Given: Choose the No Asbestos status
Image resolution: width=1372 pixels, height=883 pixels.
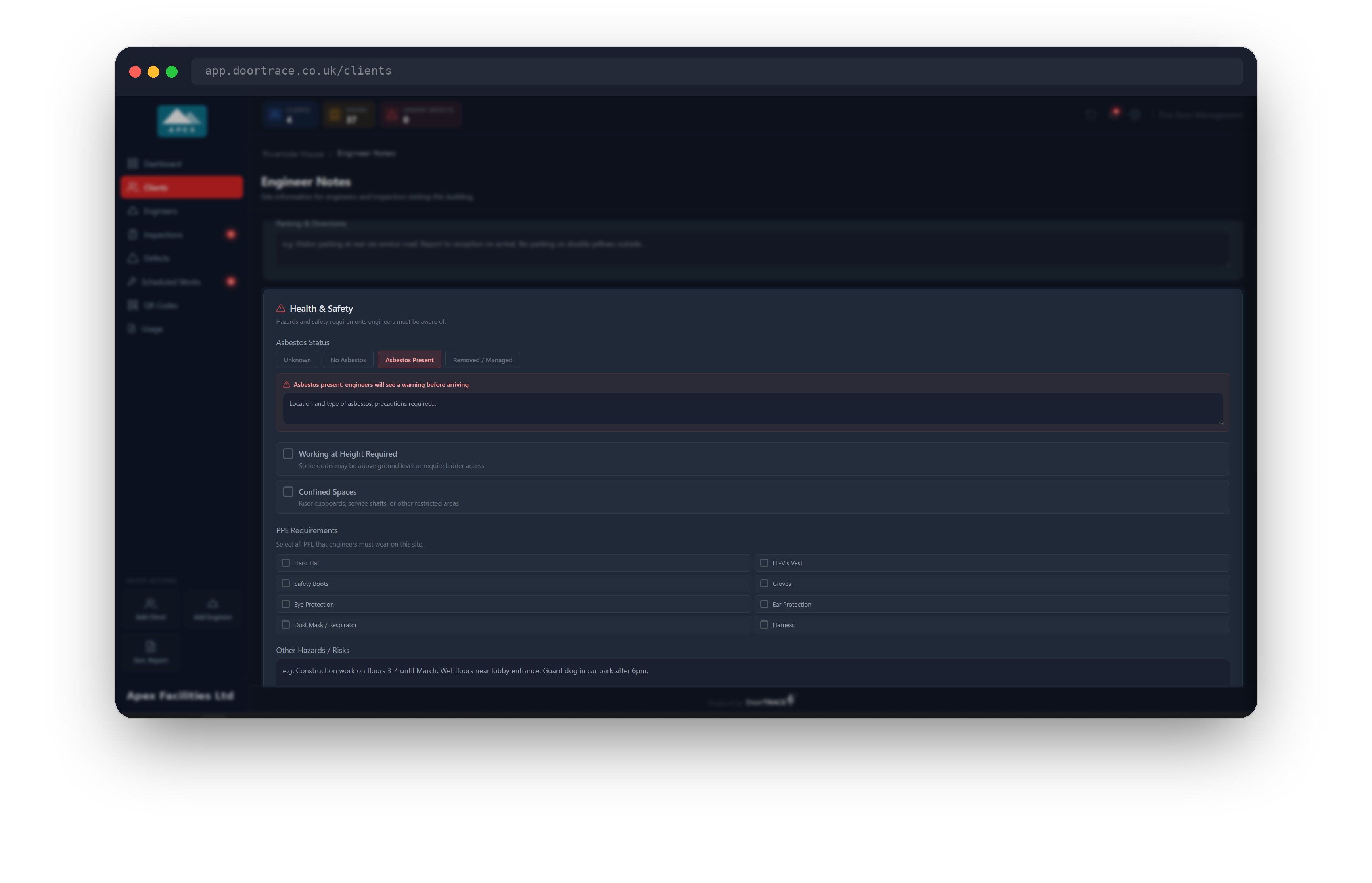Looking at the screenshot, I should (348, 359).
